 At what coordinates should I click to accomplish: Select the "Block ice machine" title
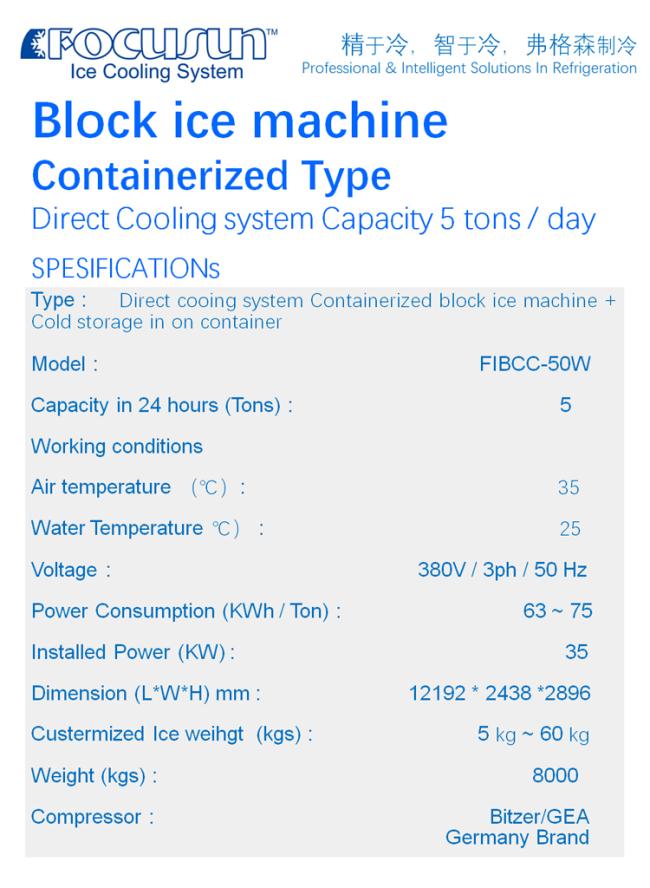(240, 121)
